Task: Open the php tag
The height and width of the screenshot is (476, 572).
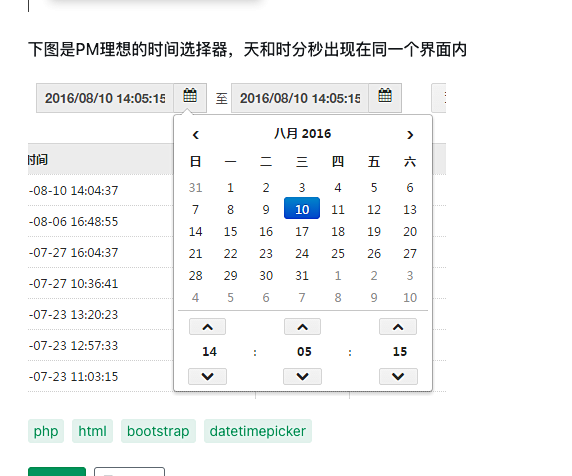Action: 46,431
